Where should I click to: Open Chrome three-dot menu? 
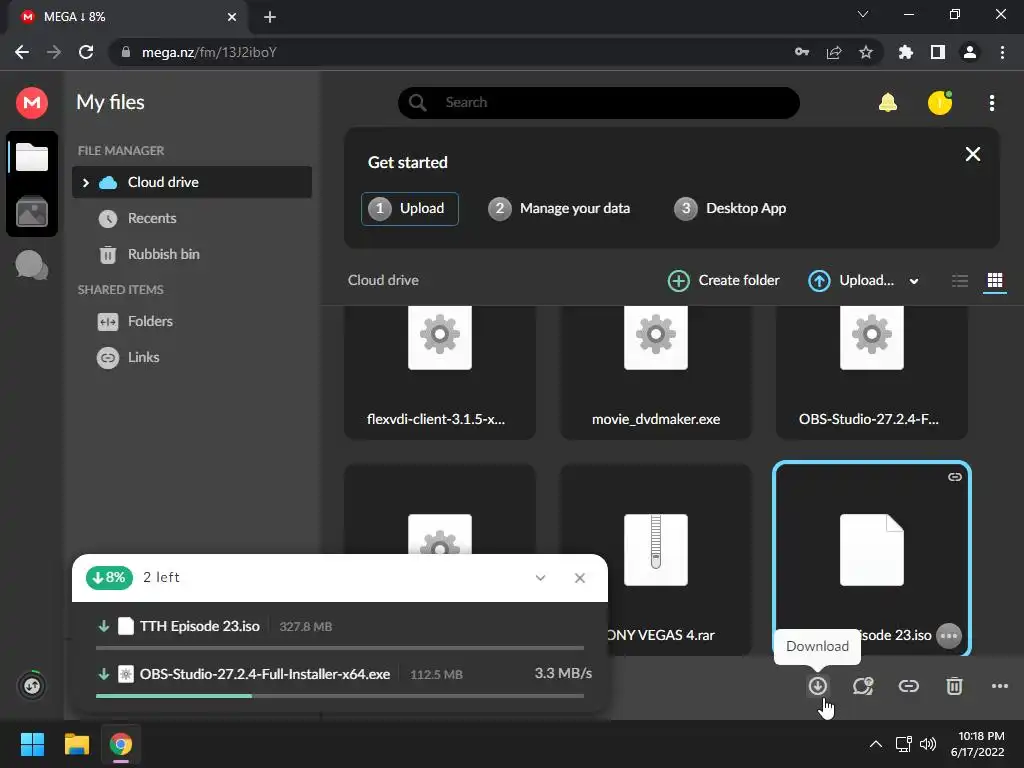pos(1002,52)
